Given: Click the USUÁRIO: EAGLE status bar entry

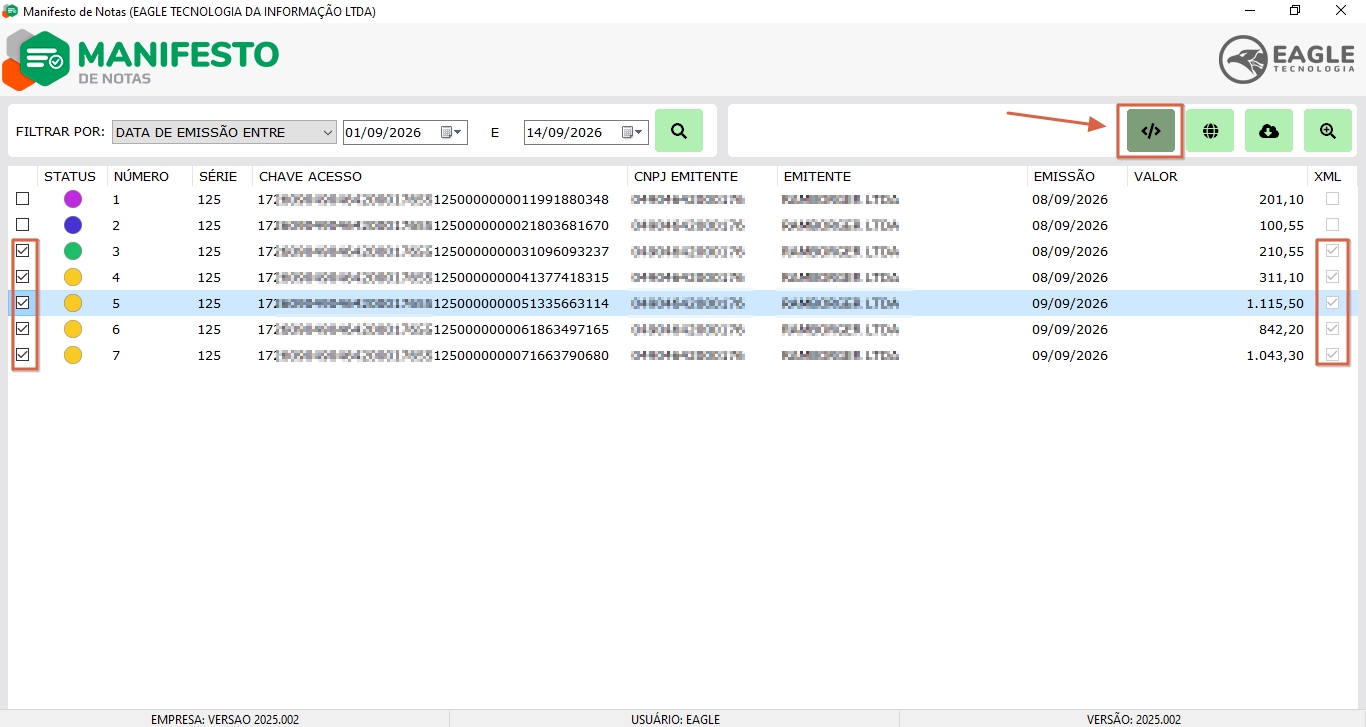Looking at the screenshot, I should tap(675, 719).
